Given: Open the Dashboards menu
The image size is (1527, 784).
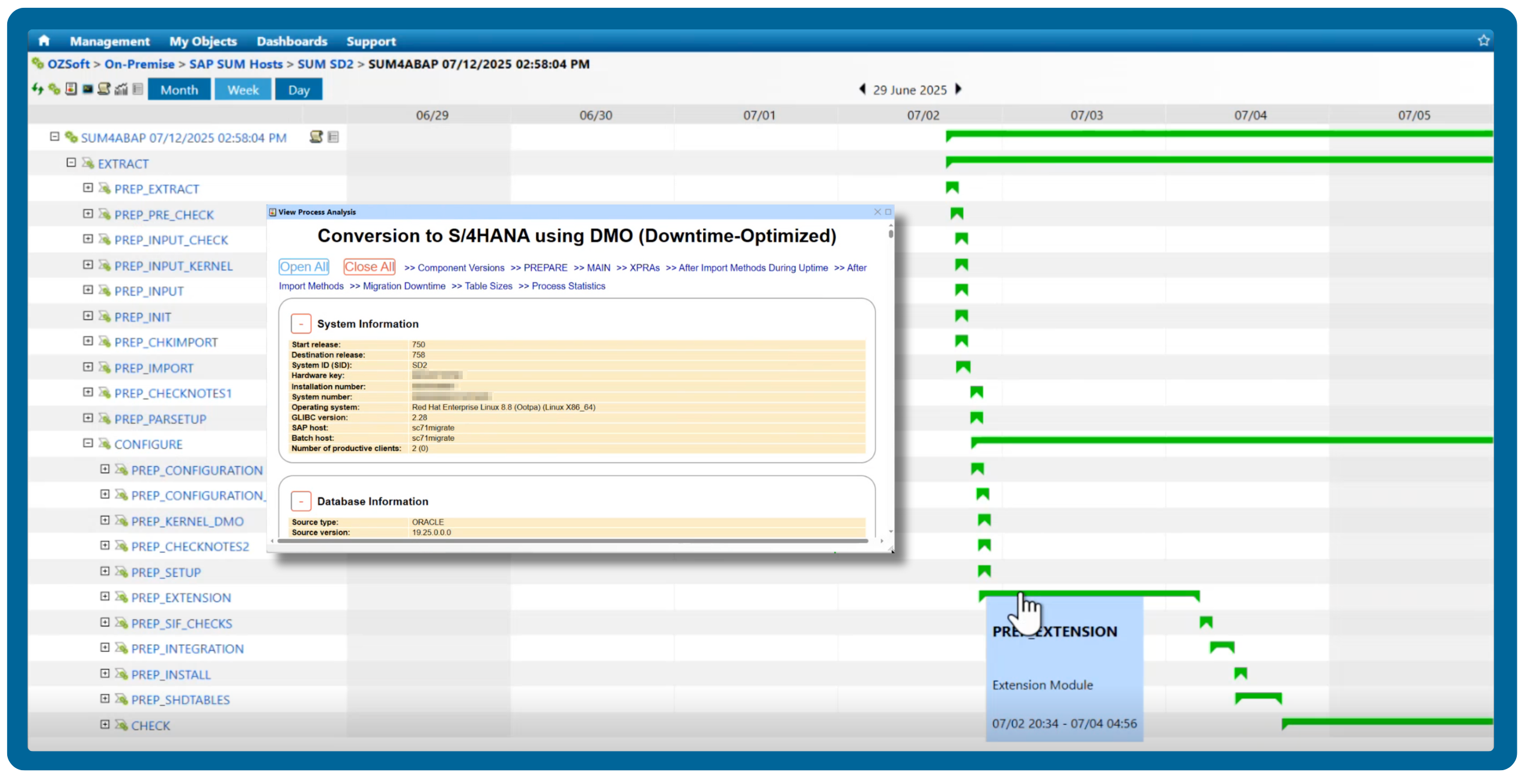Looking at the screenshot, I should [292, 41].
